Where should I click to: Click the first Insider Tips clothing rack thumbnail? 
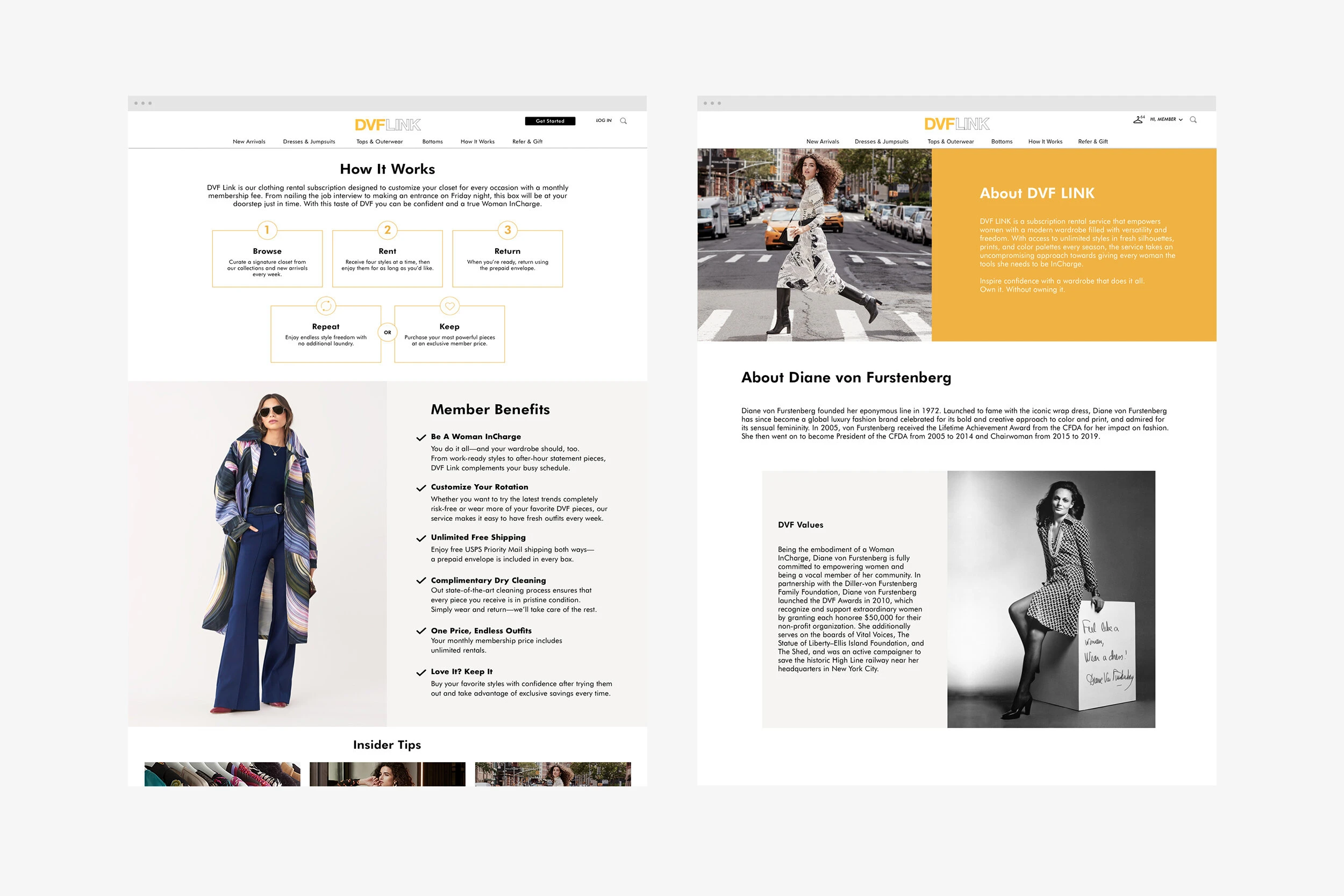(x=222, y=775)
